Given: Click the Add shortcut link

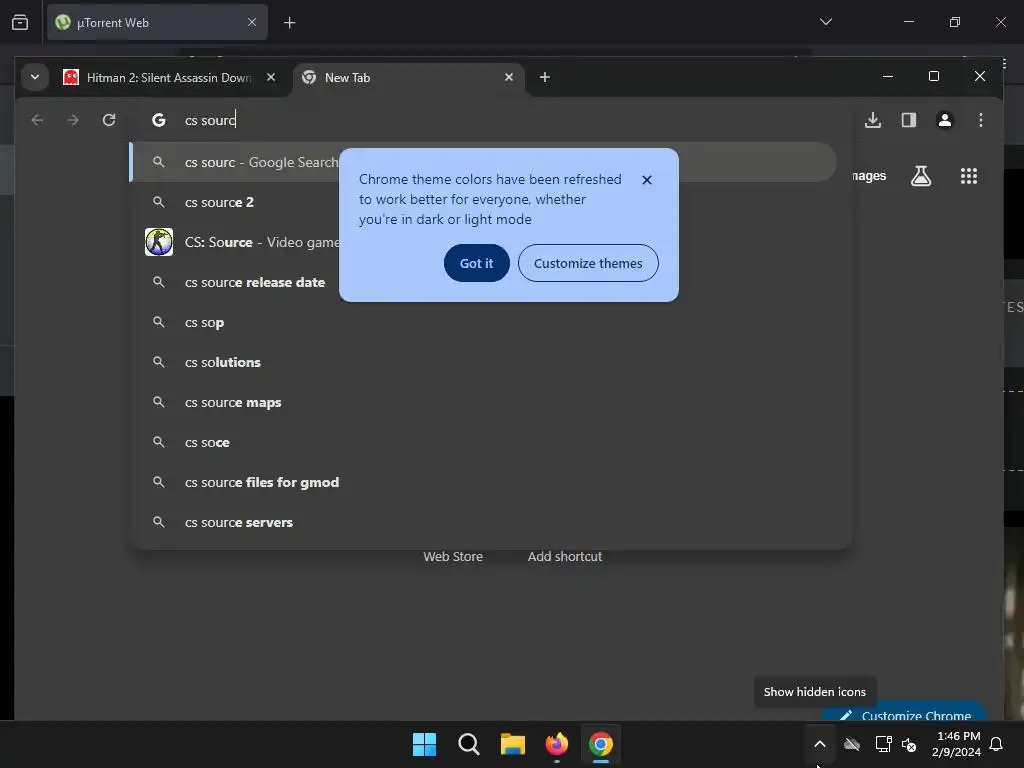Looking at the screenshot, I should point(564,556).
